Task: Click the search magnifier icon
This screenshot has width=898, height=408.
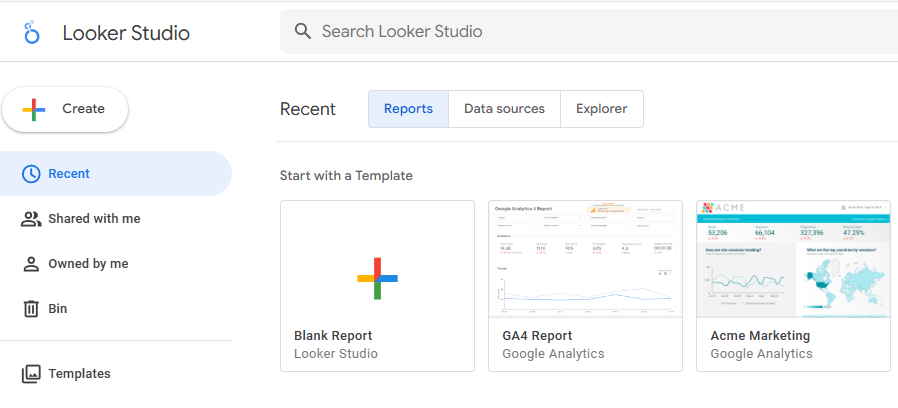Action: coord(303,31)
